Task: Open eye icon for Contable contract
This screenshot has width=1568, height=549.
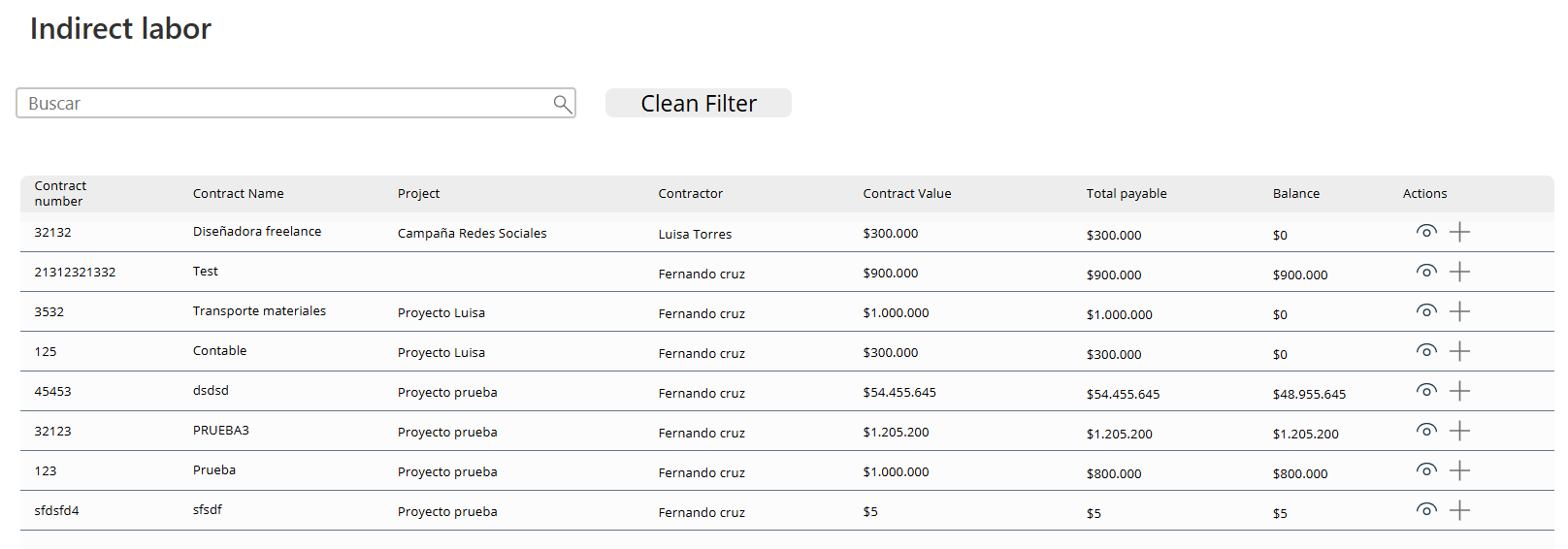Action: [1425, 351]
